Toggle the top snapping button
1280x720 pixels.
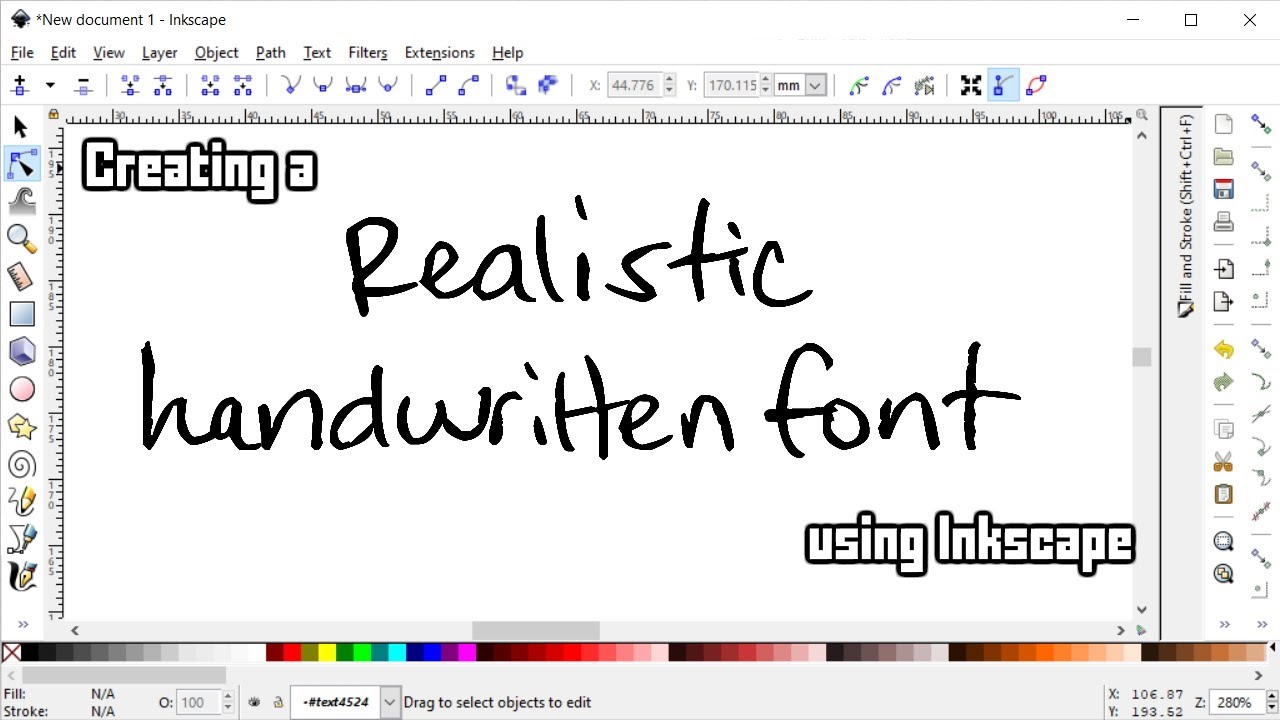click(x=1261, y=123)
